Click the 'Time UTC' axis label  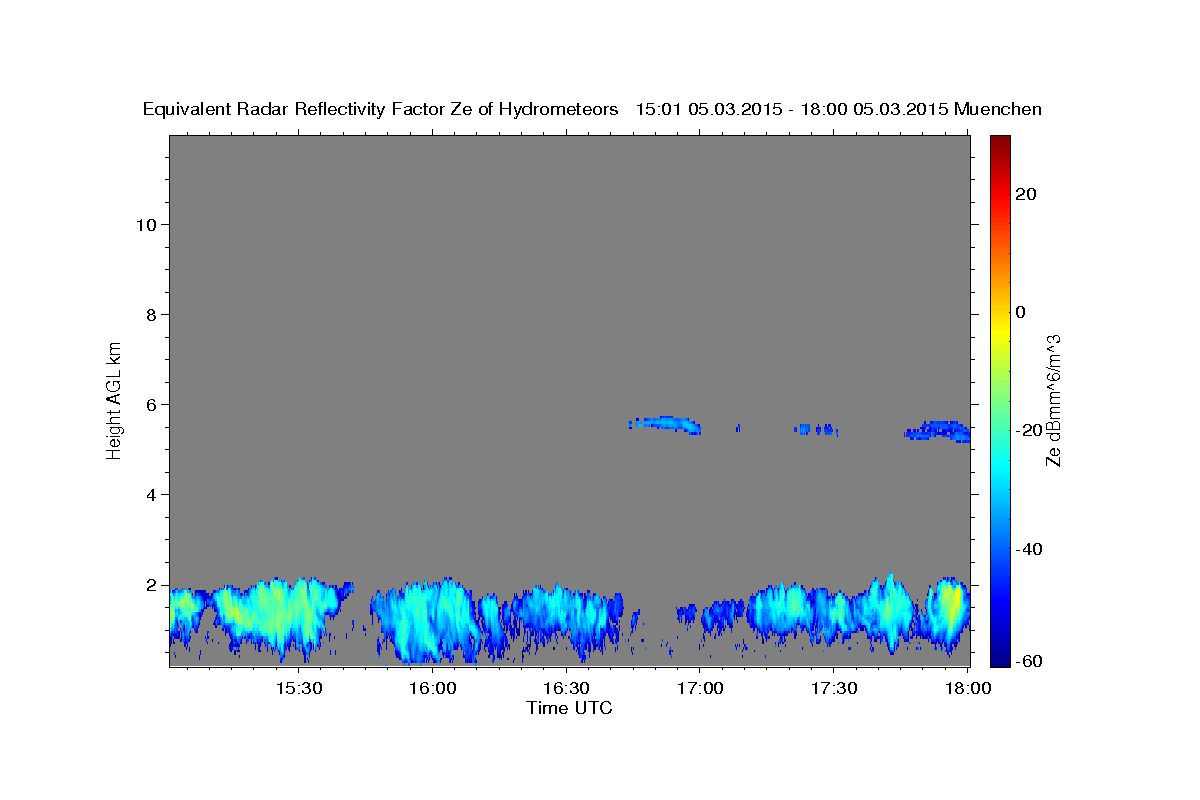pyautogui.click(x=569, y=708)
